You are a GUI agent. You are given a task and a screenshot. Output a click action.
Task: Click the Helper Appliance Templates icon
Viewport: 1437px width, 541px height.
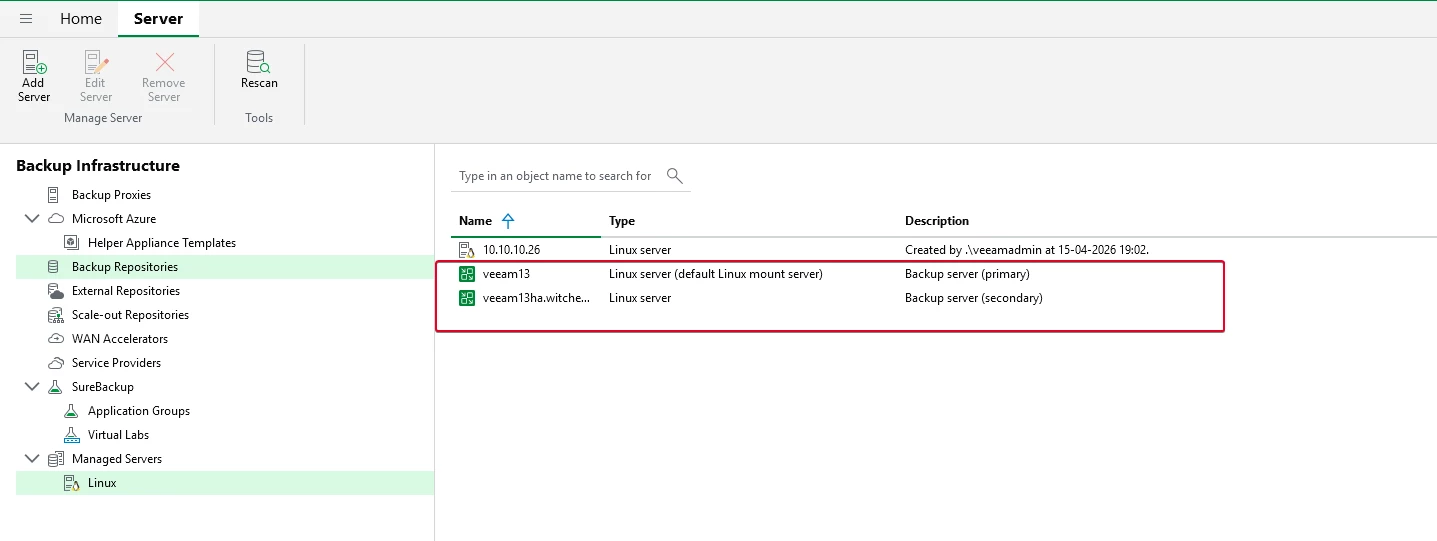(71, 243)
